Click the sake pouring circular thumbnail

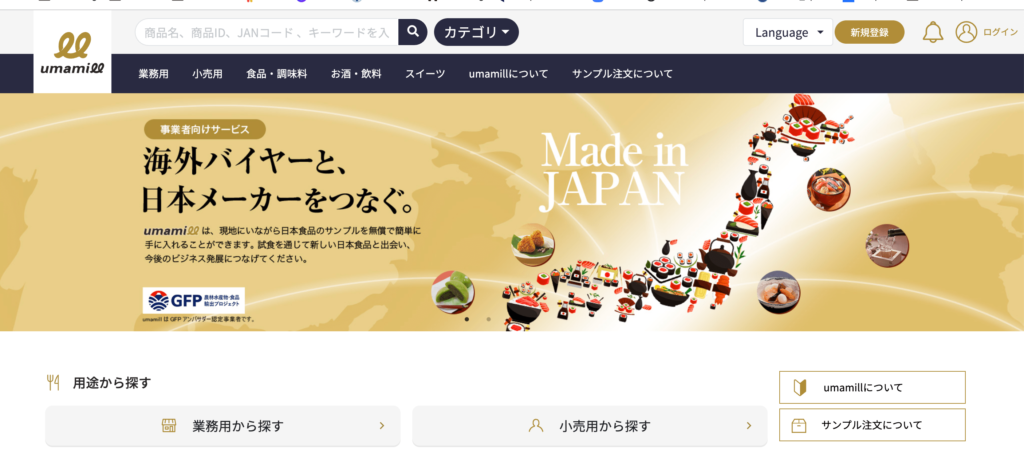pos(888,246)
